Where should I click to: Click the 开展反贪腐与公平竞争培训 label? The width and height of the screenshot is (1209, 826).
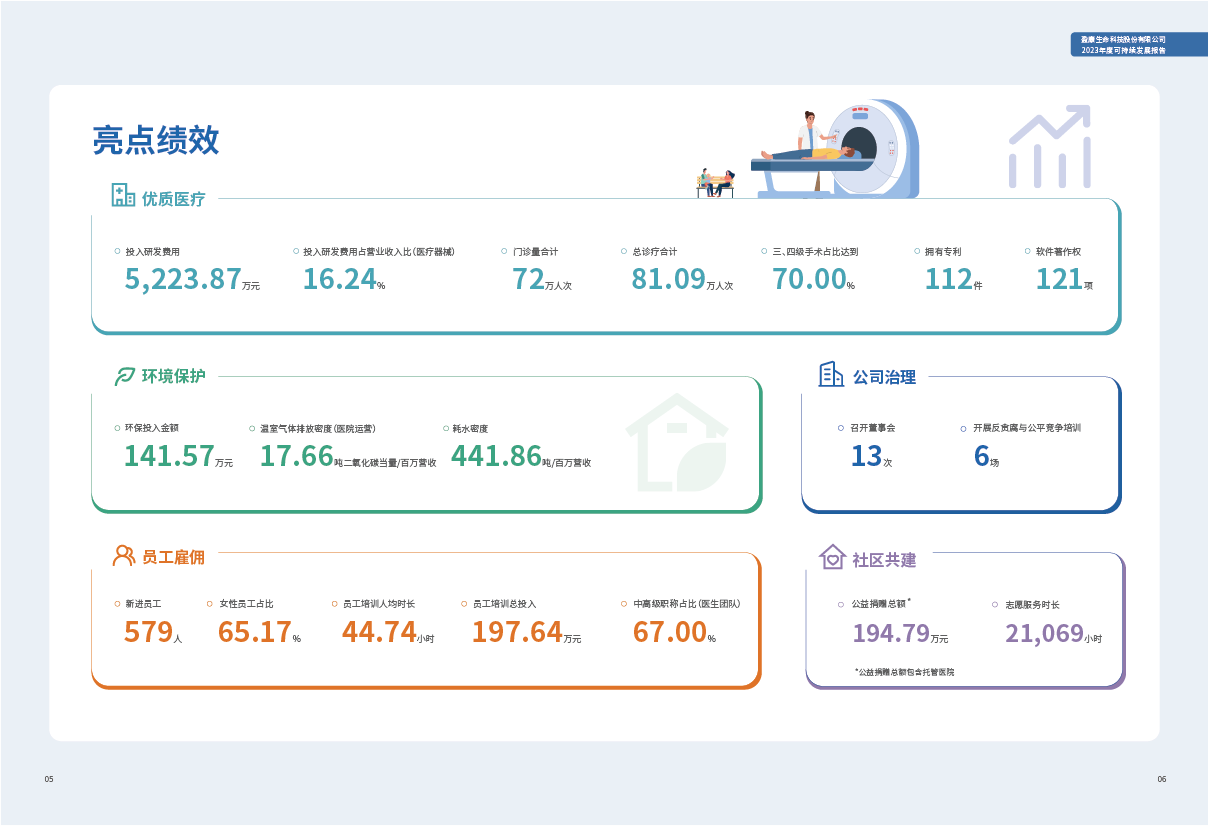1026,428
